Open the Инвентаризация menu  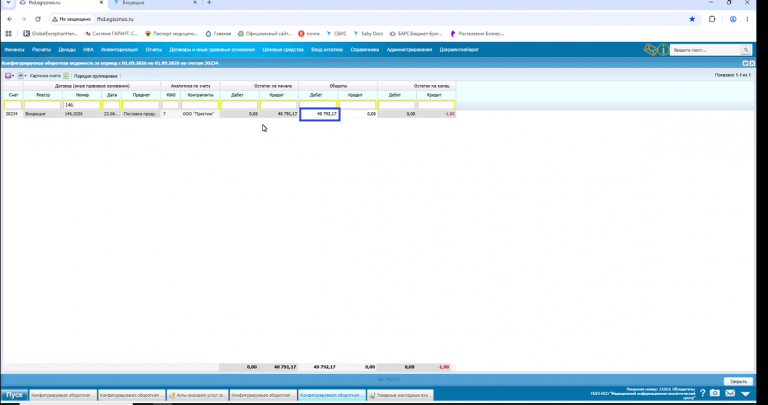(x=119, y=49)
